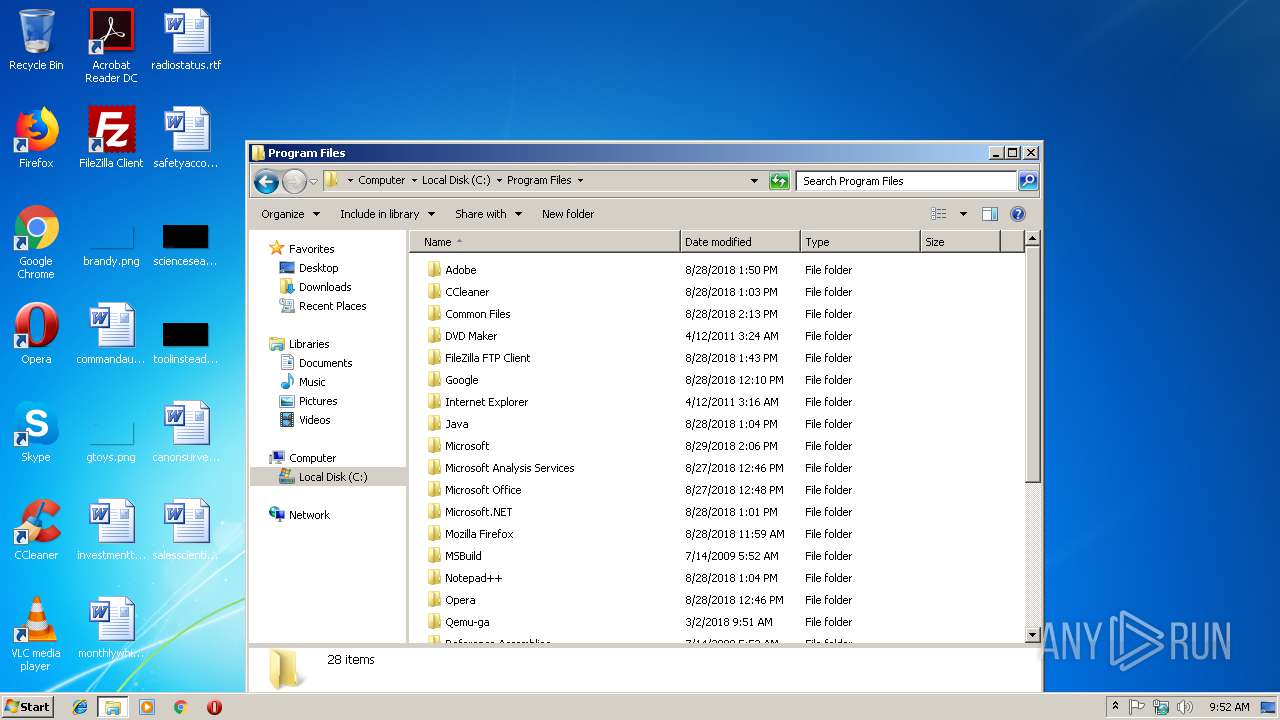Viewport: 1280px width, 720px height.
Task: Select the Acrobat Reader DC desktop shortcut
Action: [111, 46]
